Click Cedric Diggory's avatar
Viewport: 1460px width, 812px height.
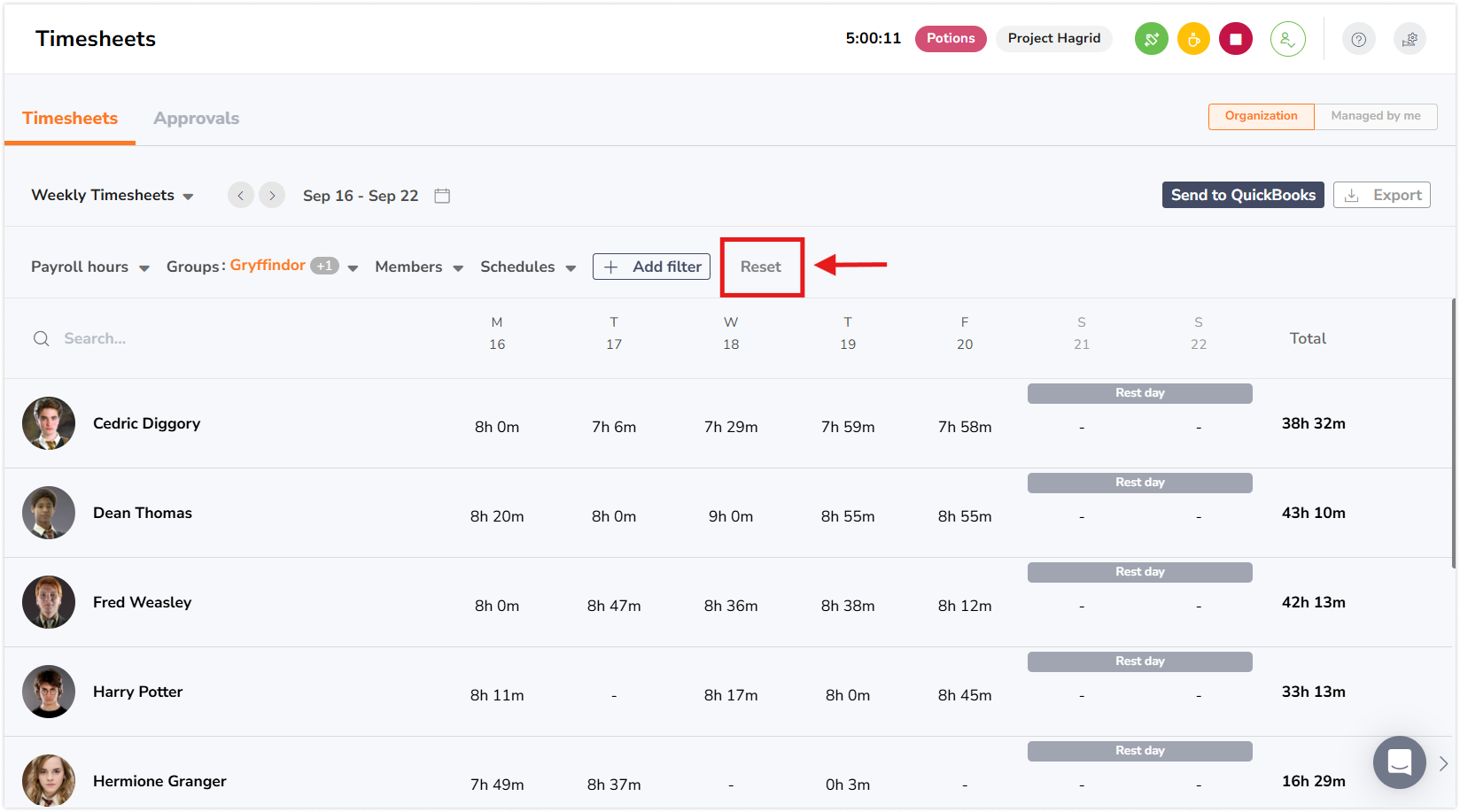point(49,423)
